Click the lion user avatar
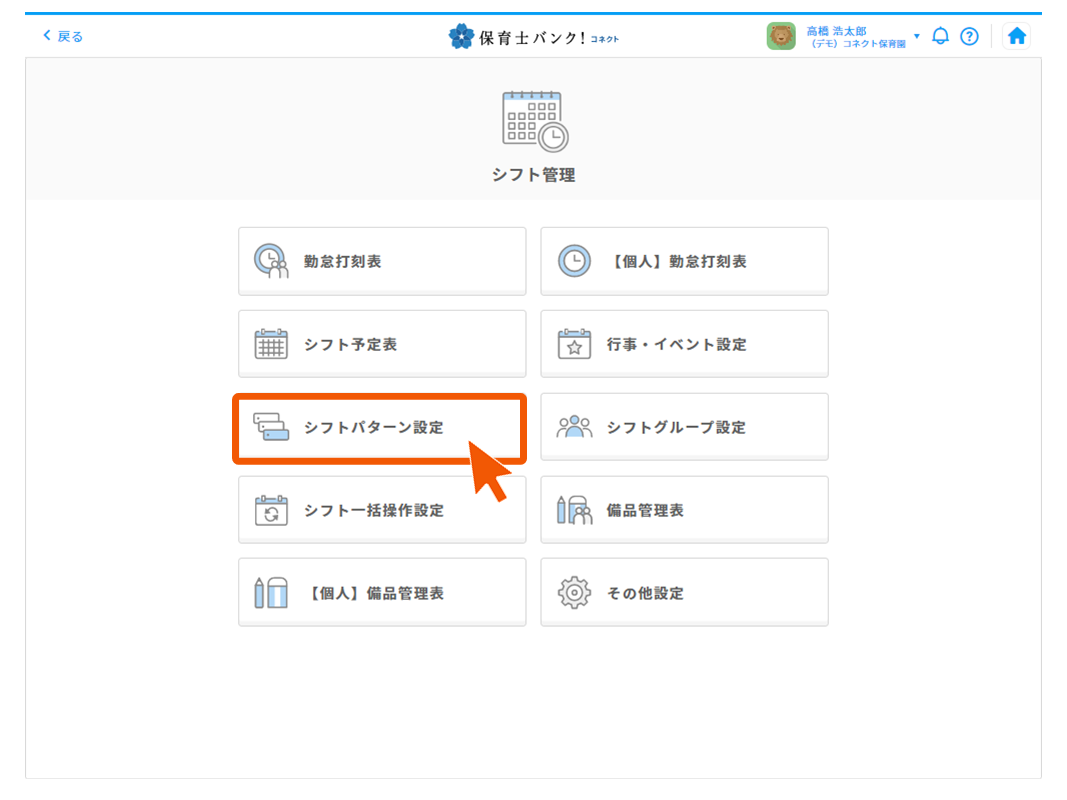 coord(781,36)
